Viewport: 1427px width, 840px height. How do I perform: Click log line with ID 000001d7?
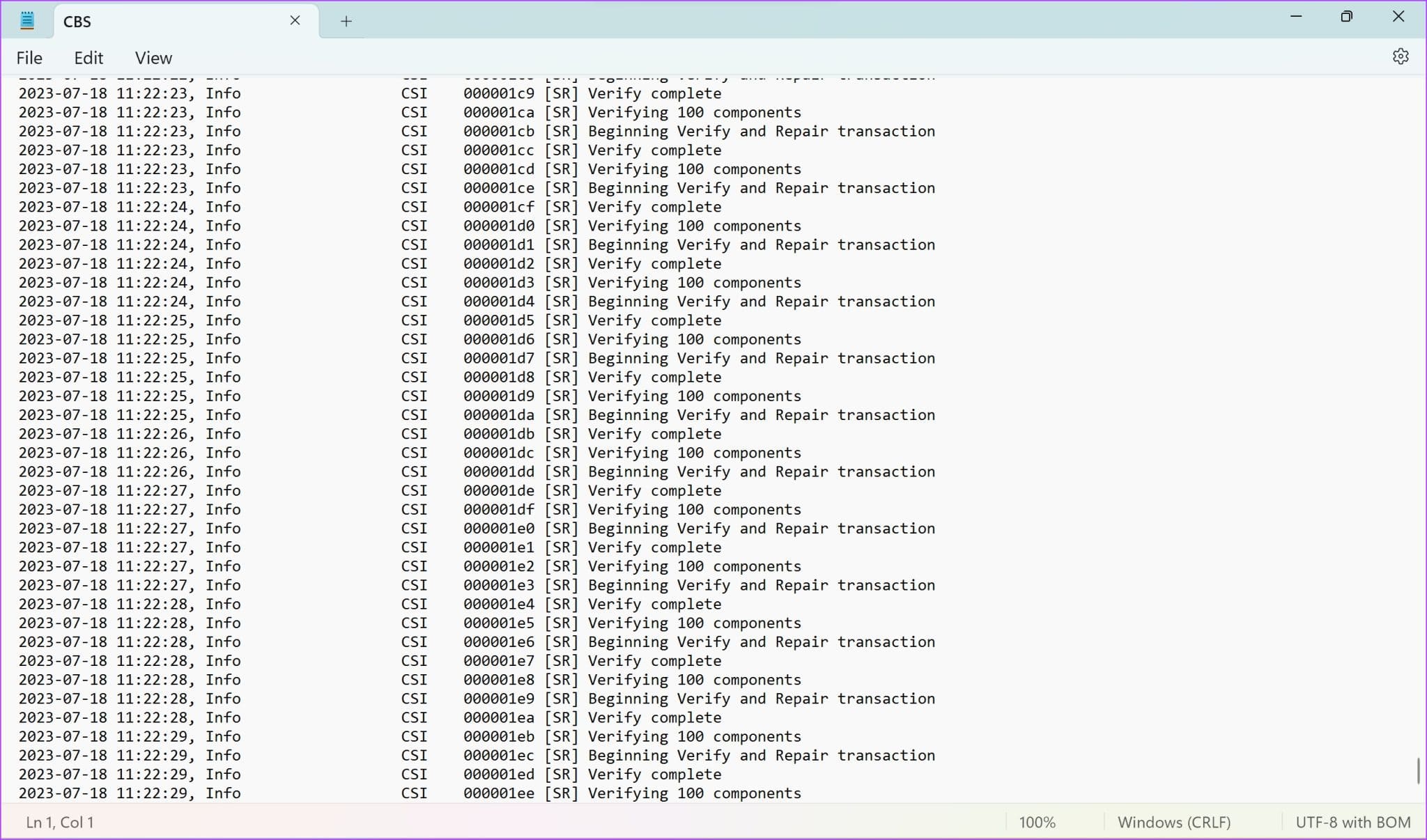[x=477, y=358]
